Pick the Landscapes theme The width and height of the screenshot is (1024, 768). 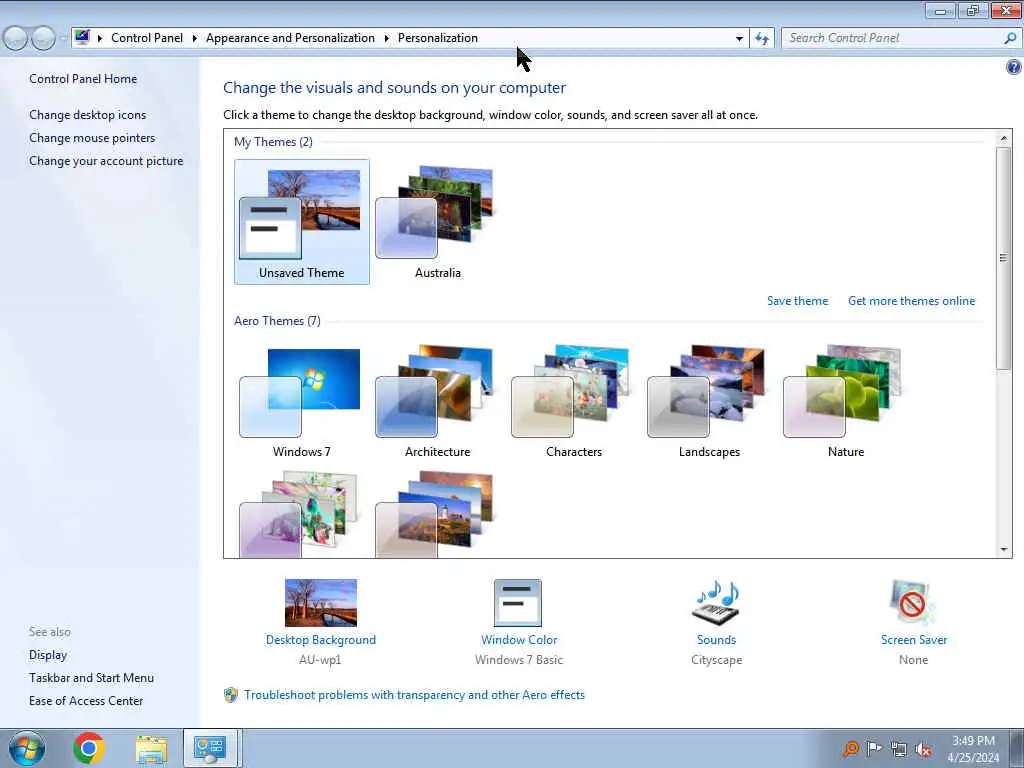pyautogui.click(x=709, y=400)
